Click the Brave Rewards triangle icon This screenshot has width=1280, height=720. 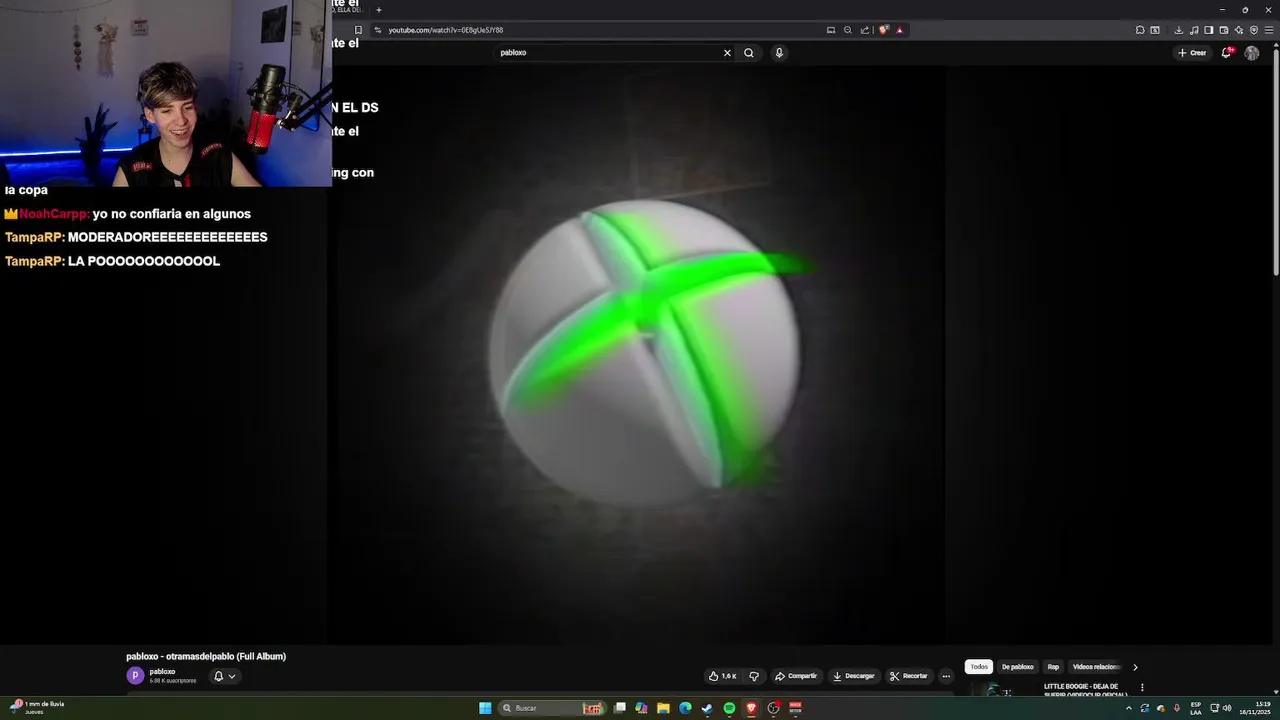tap(899, 30)
